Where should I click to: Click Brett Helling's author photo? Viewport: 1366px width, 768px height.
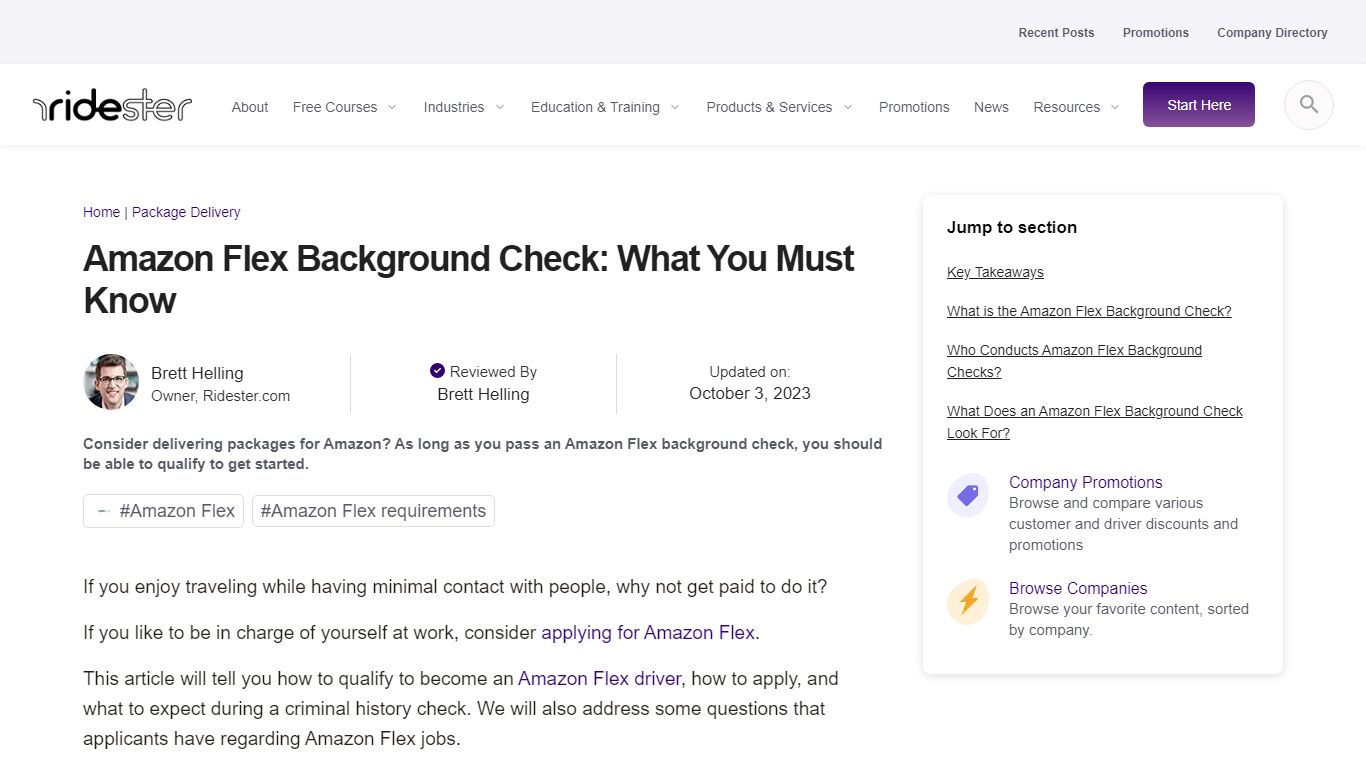tap(111, 382)
